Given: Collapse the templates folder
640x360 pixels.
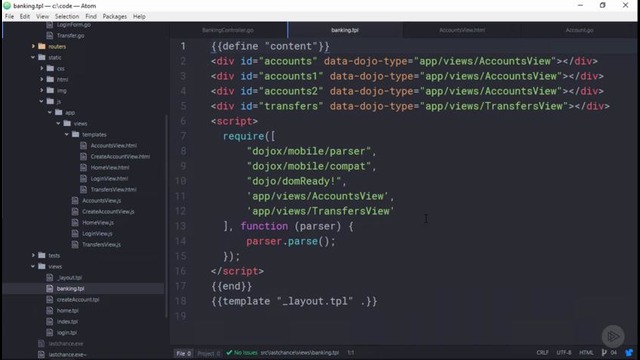Looking at the screenshot, I should (x=67, y=134).
